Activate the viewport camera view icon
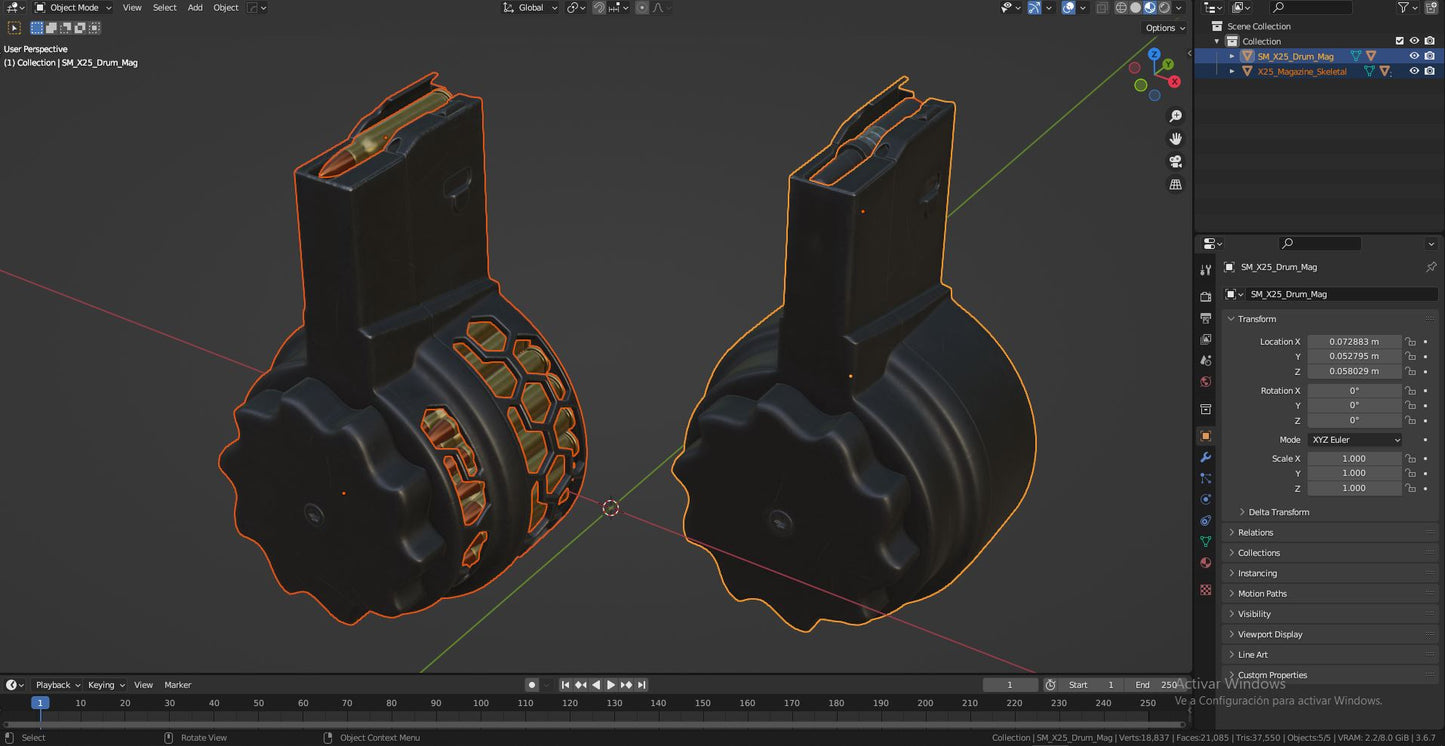Viewport: 1445px width, 746px height. [1176, 160]
